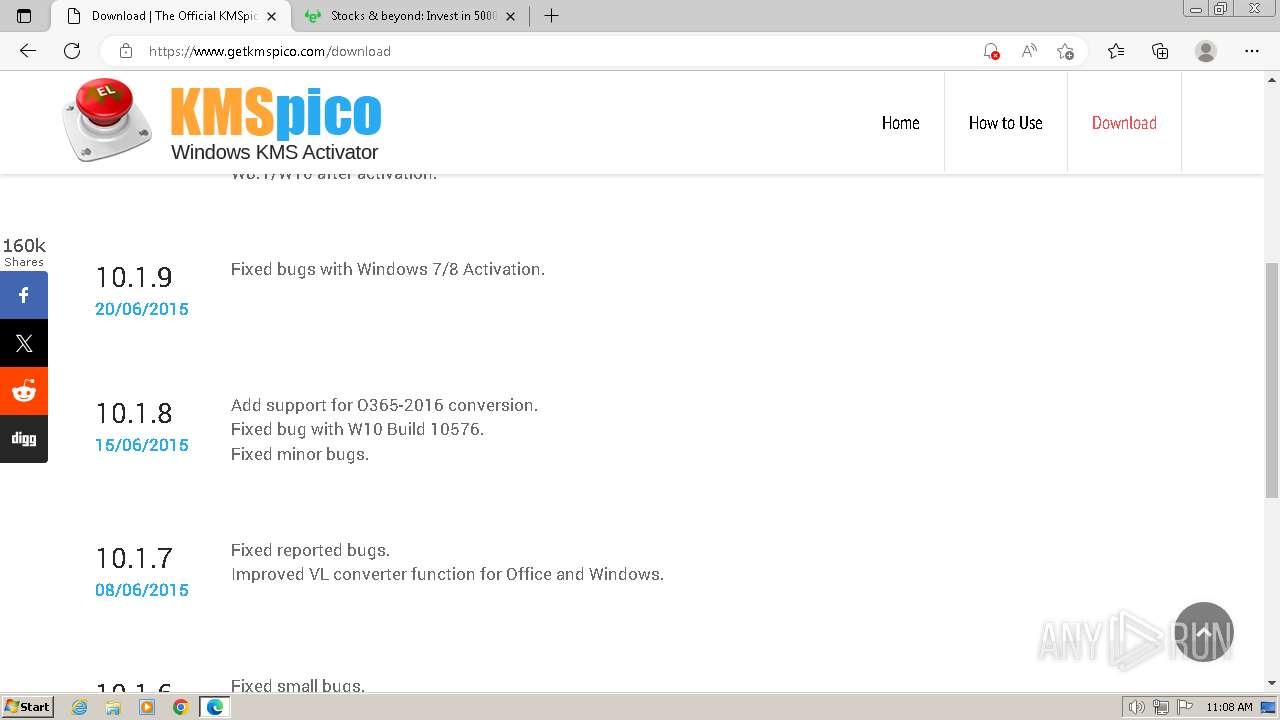
Task: Click the network tray icon
Action: [1161, 707]
